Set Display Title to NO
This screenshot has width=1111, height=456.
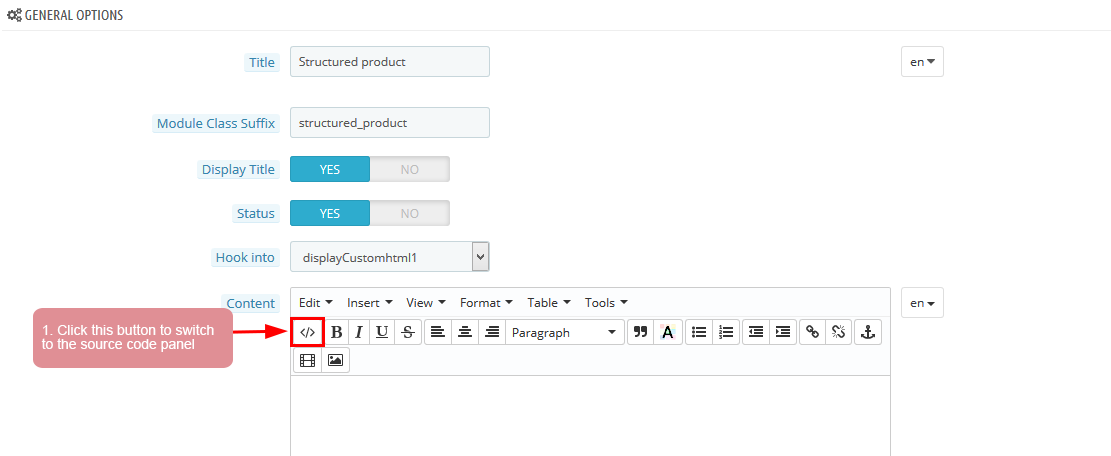pyautogui.click(x=410, y=169)
